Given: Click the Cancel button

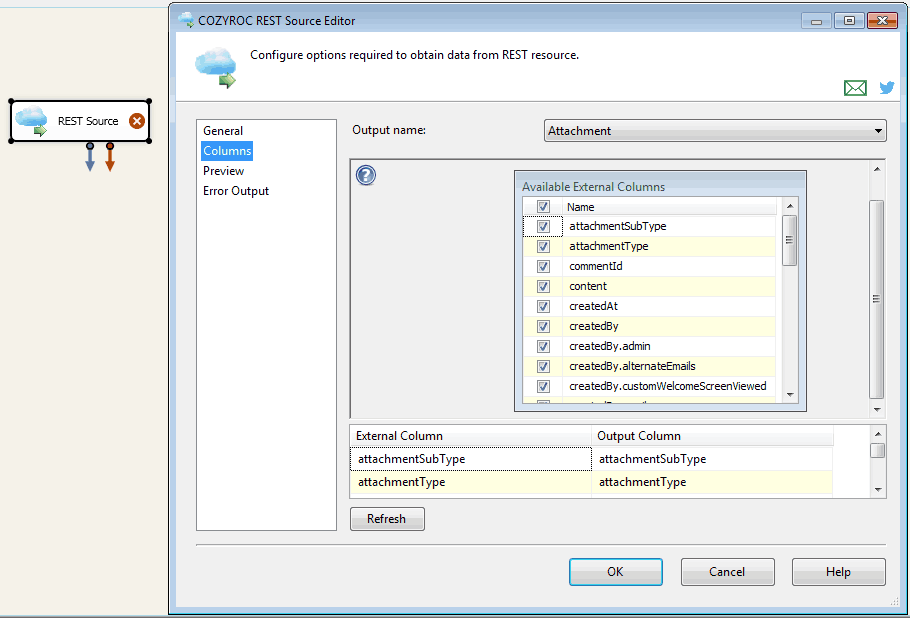Looking at the screenshot, I should point(727,572).
